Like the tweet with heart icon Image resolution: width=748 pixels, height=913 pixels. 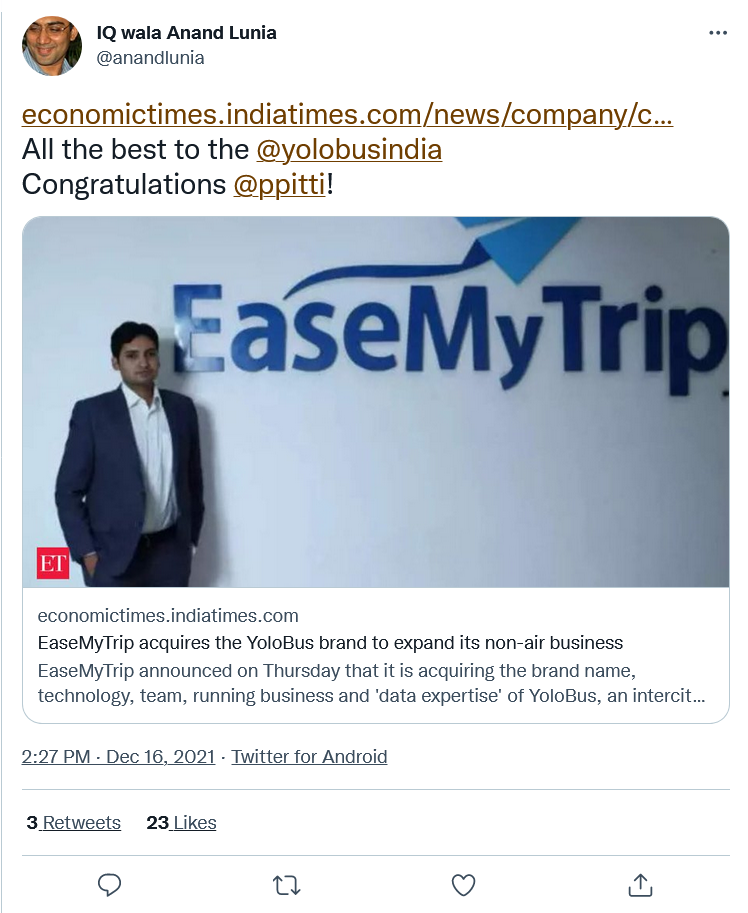pyautogui.click(x=463, y=885)
